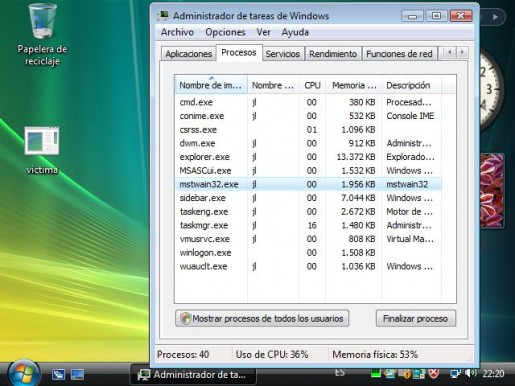Sort by Nombre de imagen column header
The image size is (515, 386).
point(211,85)
